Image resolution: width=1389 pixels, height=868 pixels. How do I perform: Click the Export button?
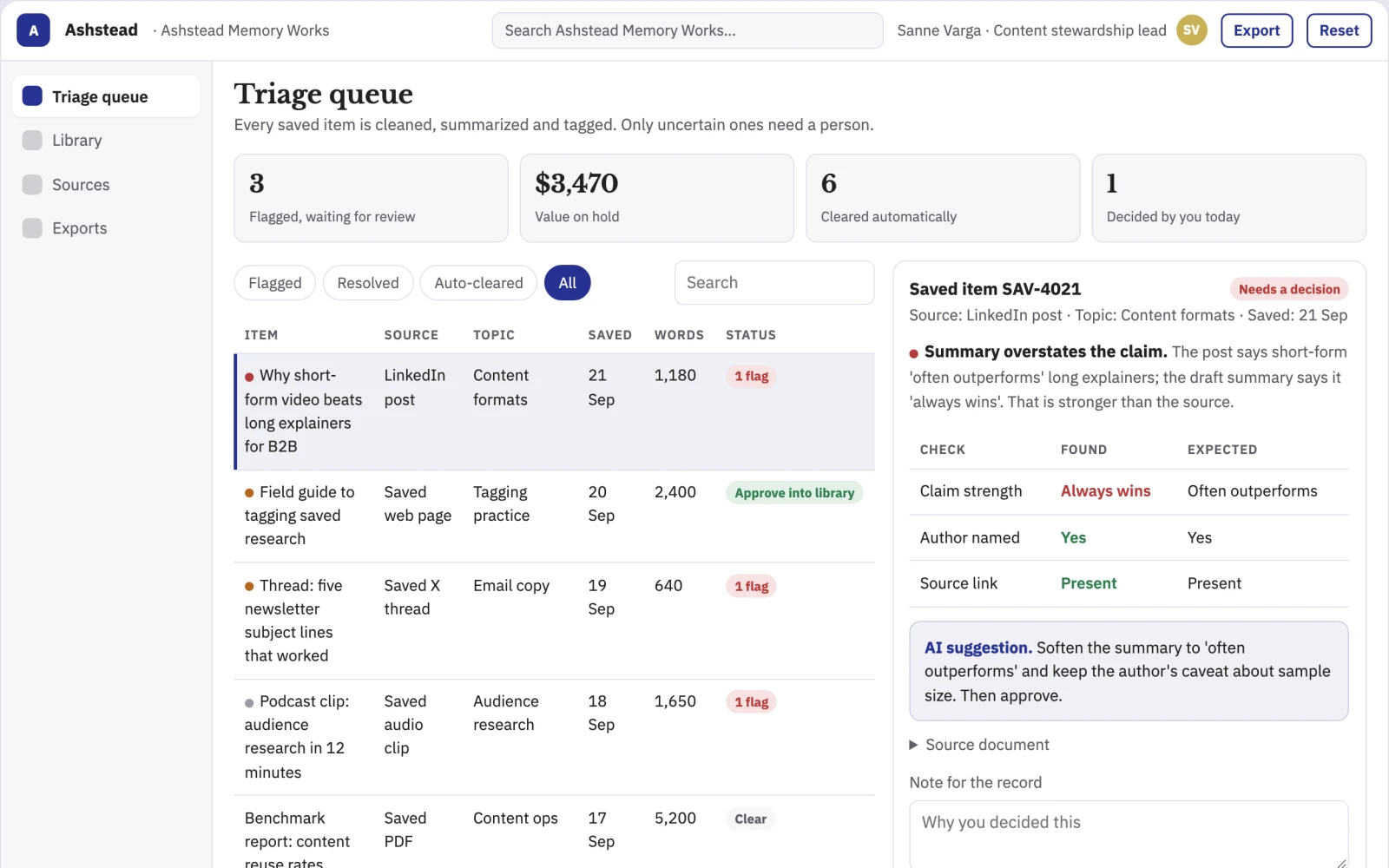[x=1256, y=30]
